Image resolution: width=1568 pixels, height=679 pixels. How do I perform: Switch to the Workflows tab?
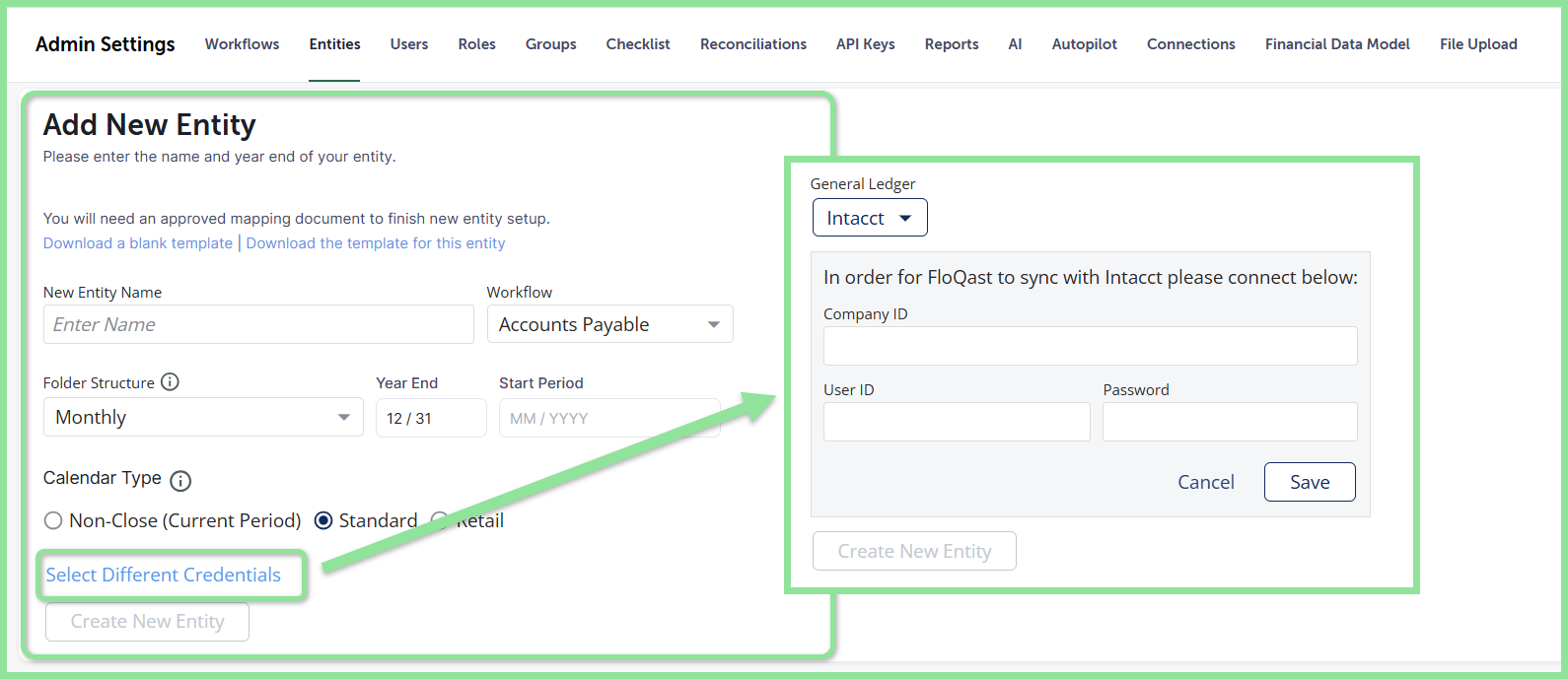242,44
